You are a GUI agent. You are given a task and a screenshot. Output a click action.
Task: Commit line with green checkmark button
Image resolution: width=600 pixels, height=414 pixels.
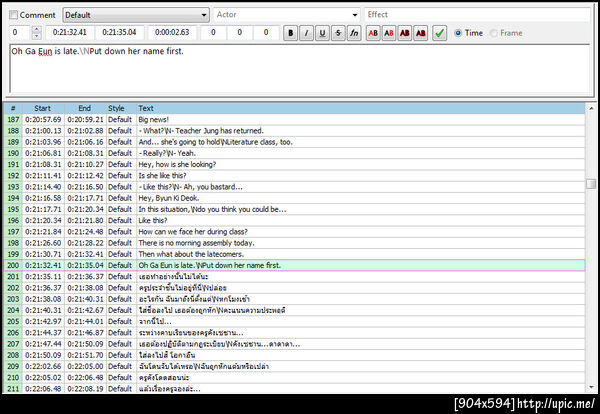click(440, 33)
